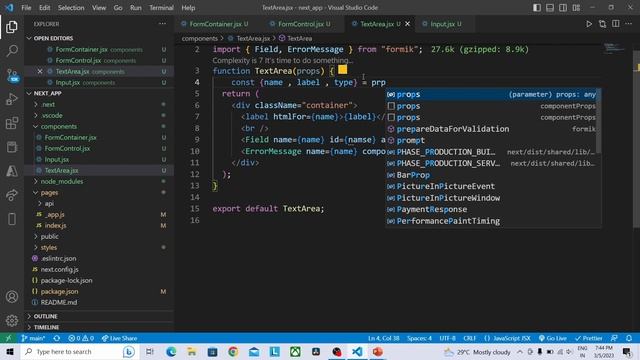The height and width of the screenshot is (360, 640).
Task: Open the Manage gear icon
Action: (x=12, y=320)
